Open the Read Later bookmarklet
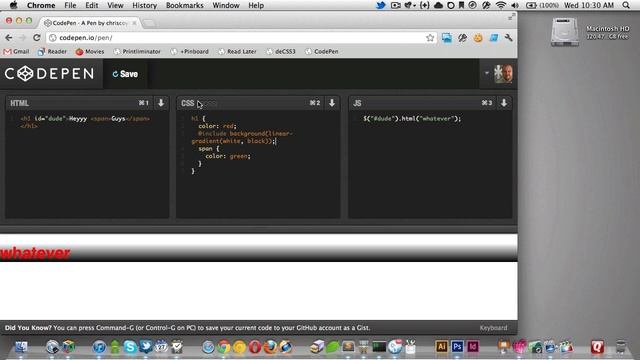This screenshot has width=640, height=360. (x=238, y=51)
